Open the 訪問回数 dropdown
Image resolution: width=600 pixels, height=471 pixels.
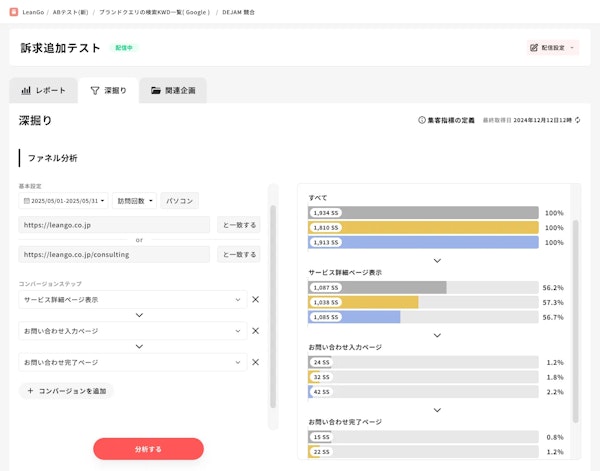pos(134,200)
